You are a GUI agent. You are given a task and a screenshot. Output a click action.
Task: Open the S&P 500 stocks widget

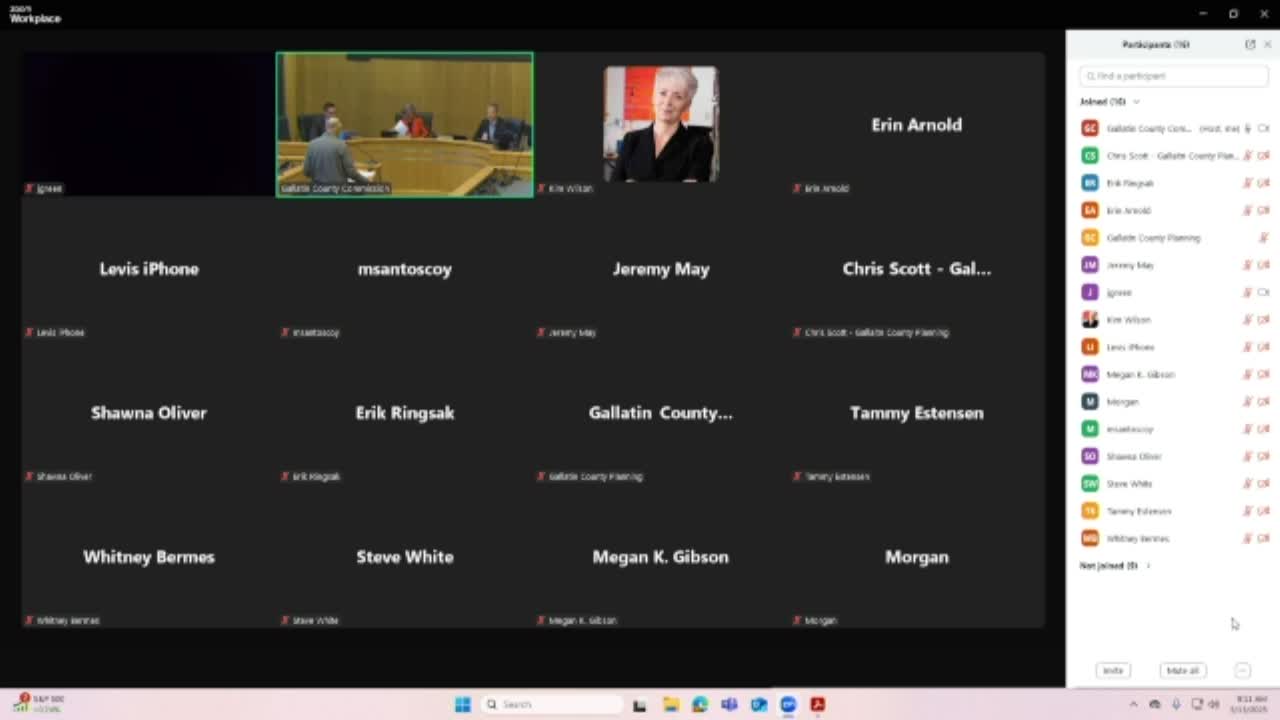tap(40, 704)
